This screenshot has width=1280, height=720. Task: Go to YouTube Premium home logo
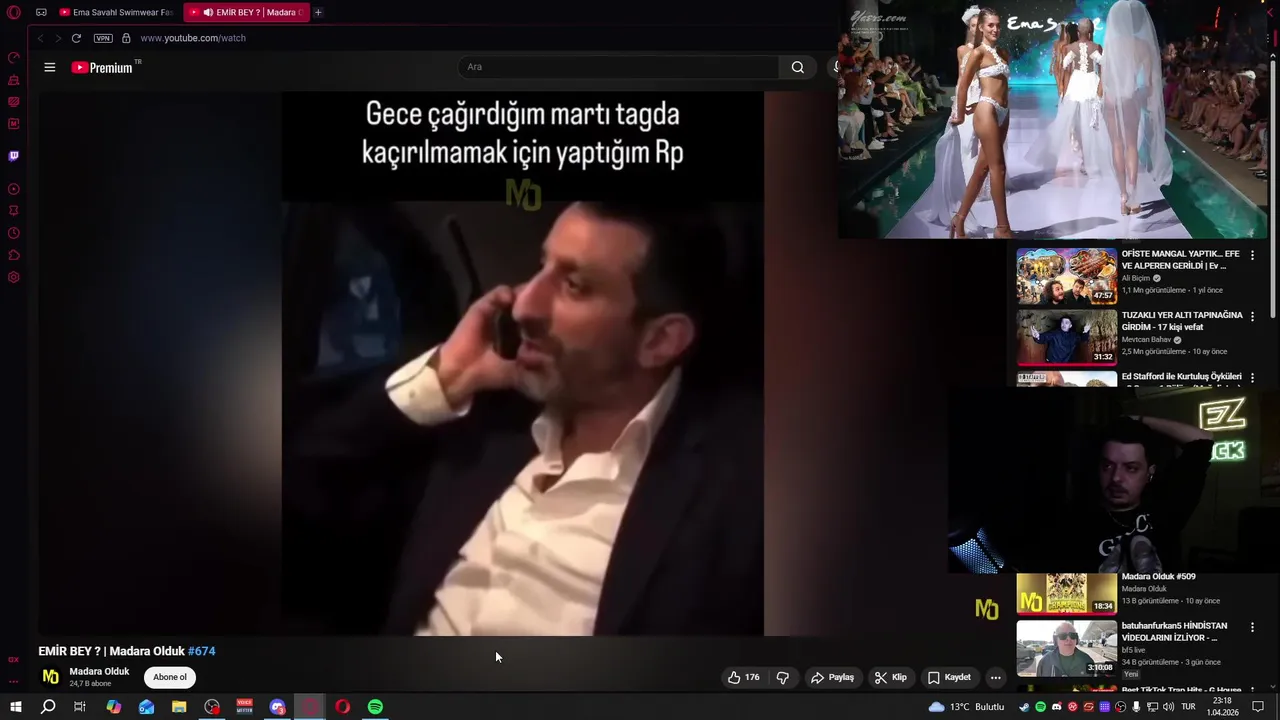click(x=102, y=67)
